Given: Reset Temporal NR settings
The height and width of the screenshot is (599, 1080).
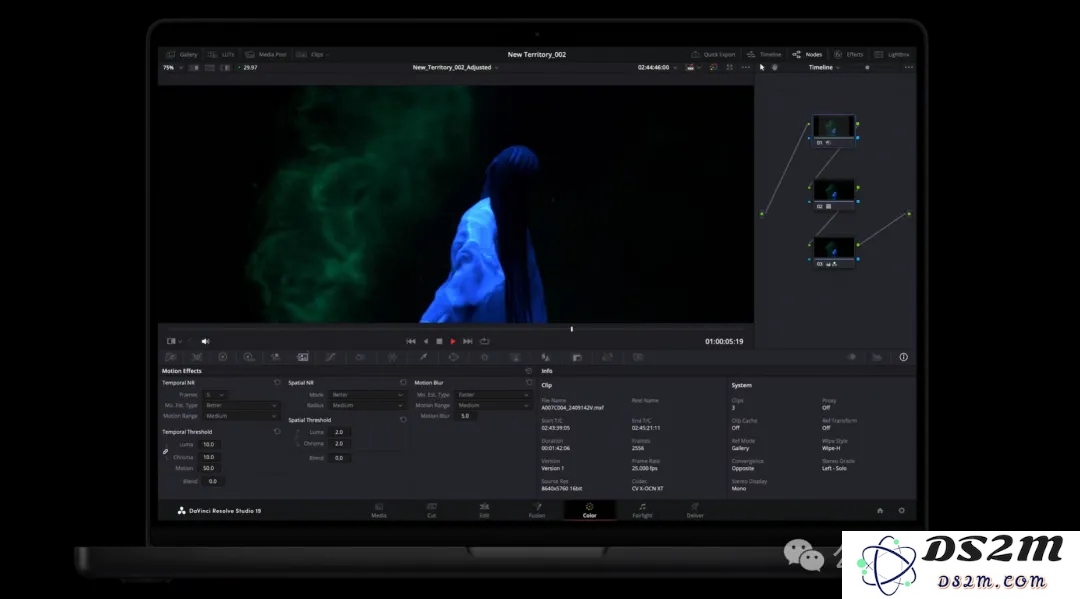Looking at the screenshot, I should click(277, 383).
